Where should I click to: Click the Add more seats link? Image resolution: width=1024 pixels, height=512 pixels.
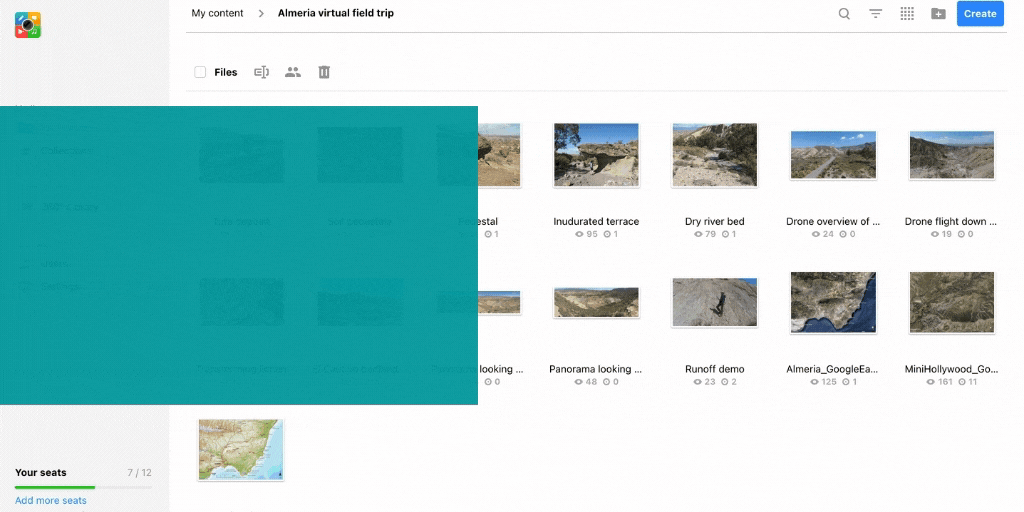point(50,500)
